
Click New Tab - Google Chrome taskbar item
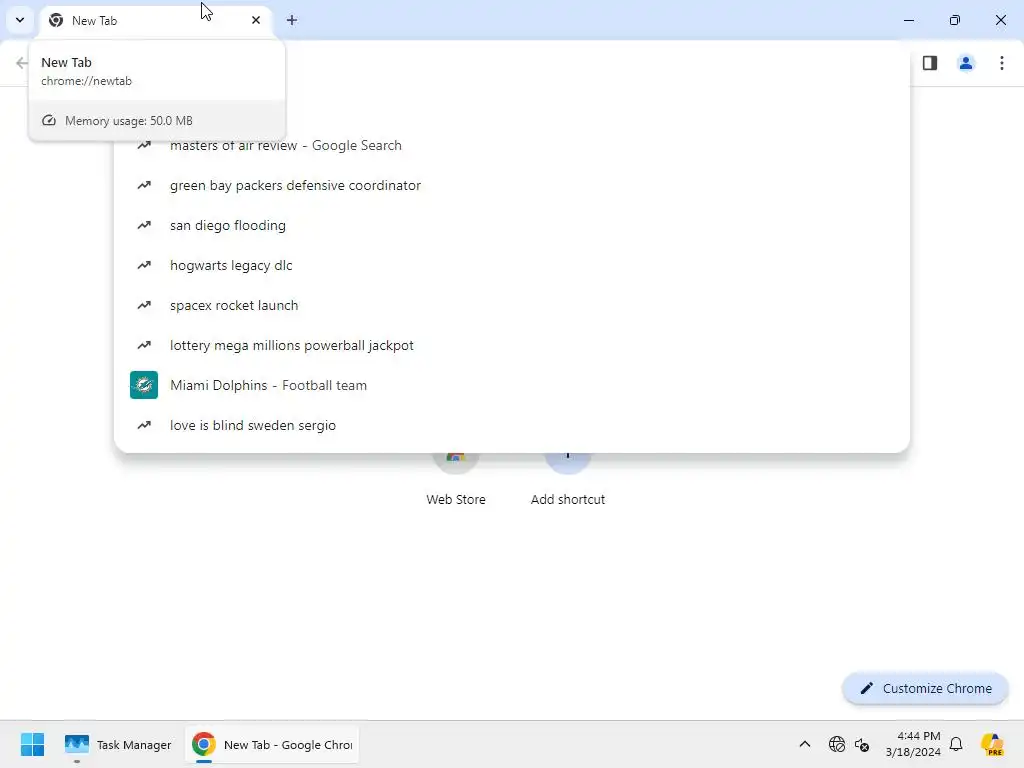click(x=272, y=744)
